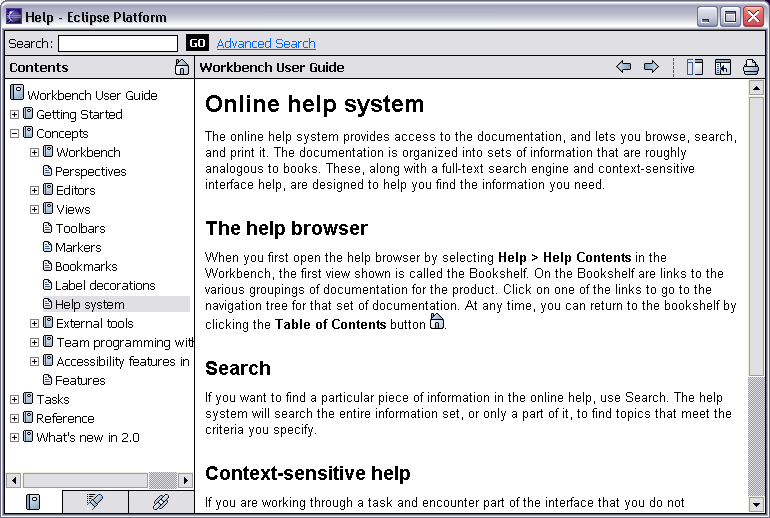Collapse the Concepts node

(14, 133)
